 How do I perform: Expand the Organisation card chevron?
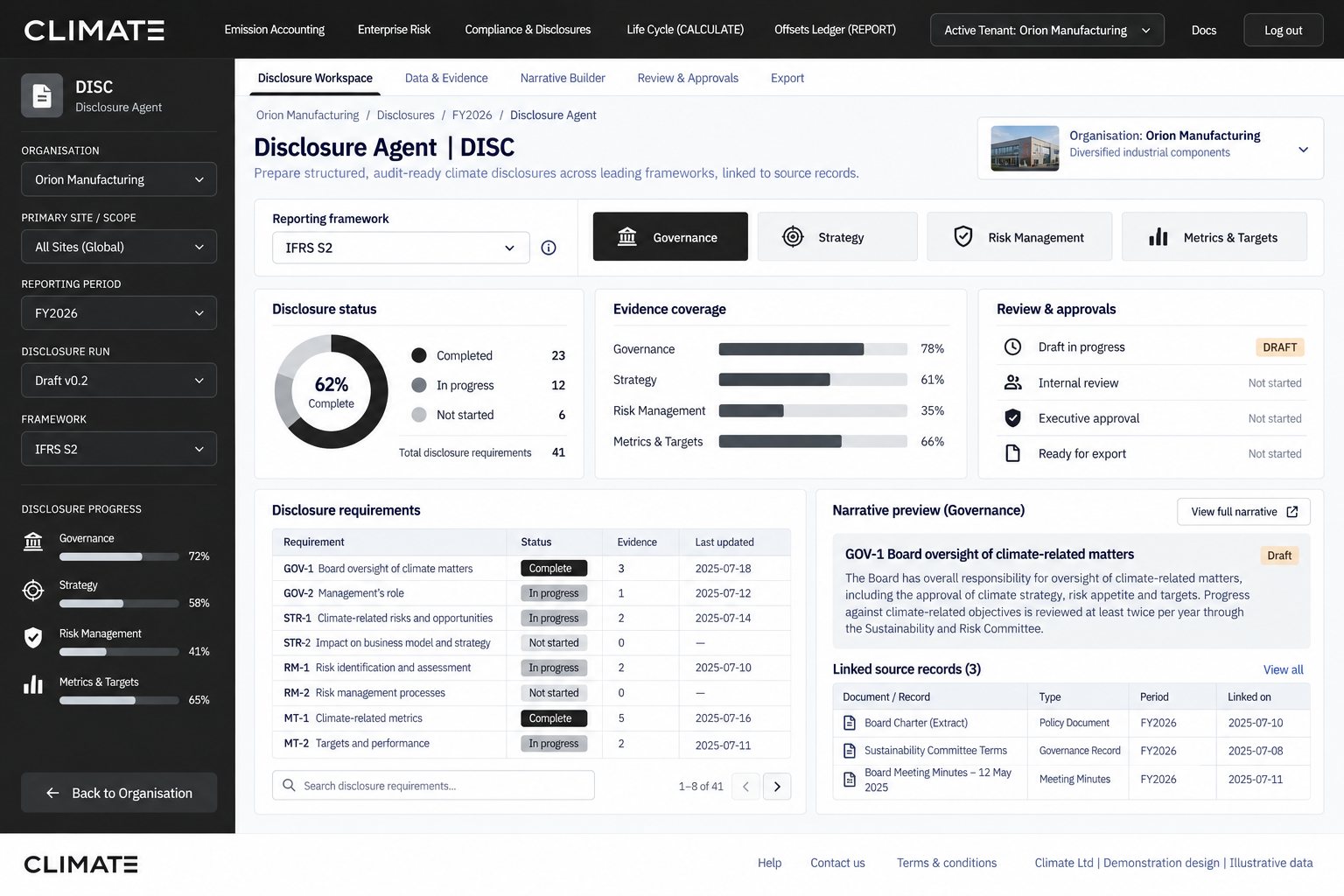[1303, 150]
